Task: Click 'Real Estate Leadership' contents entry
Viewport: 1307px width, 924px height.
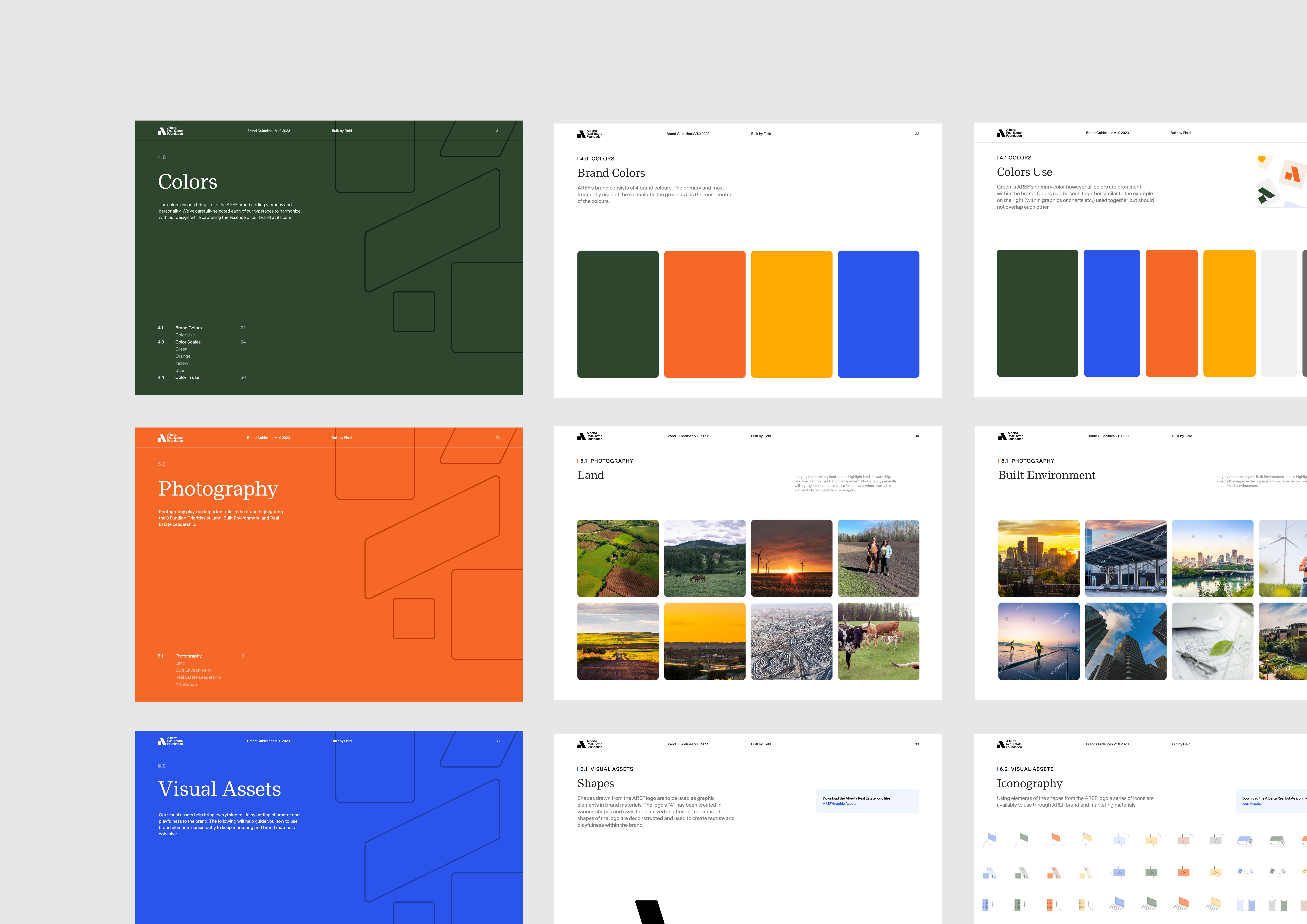Action: [x=198, y=678]
